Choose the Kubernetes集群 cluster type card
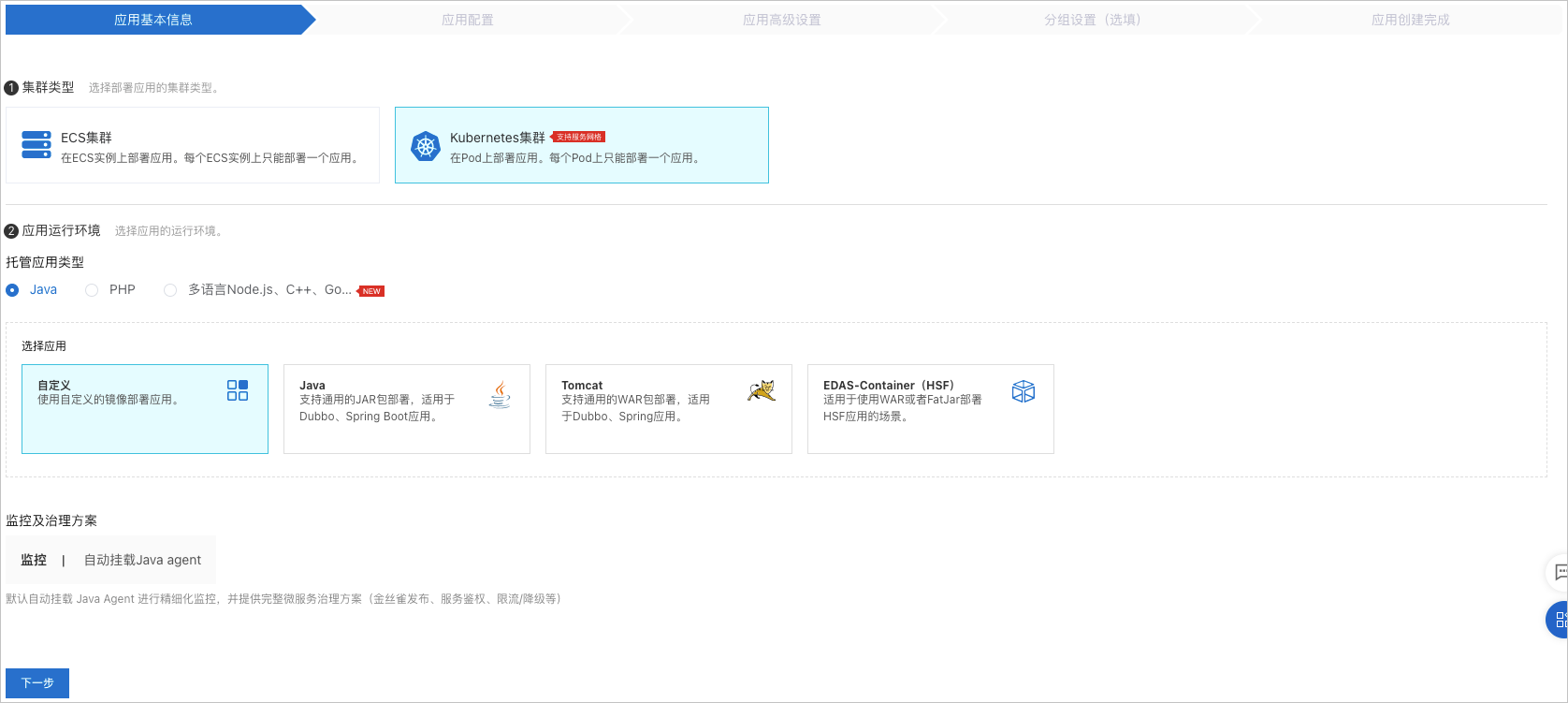The image size is (1568, 703). pyautogui.click(x=582, y=145)
